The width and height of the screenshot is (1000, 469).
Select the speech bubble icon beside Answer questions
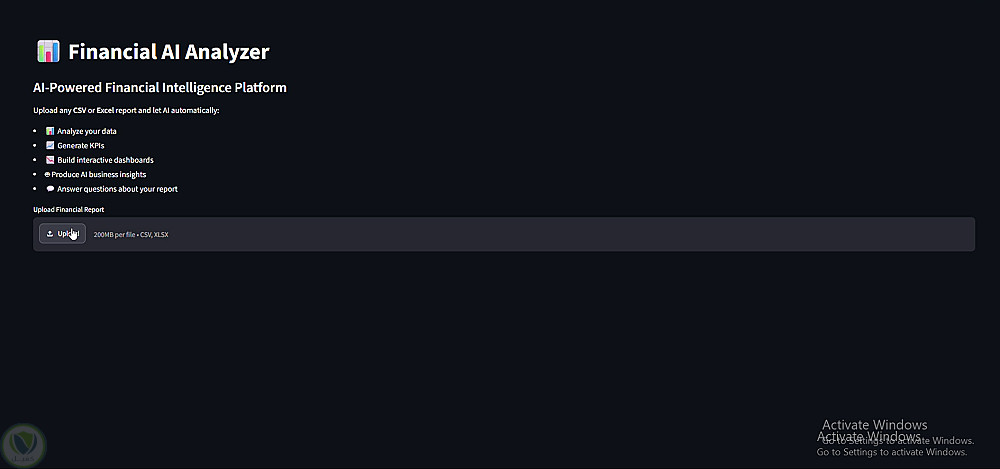(x=50, y=189)
